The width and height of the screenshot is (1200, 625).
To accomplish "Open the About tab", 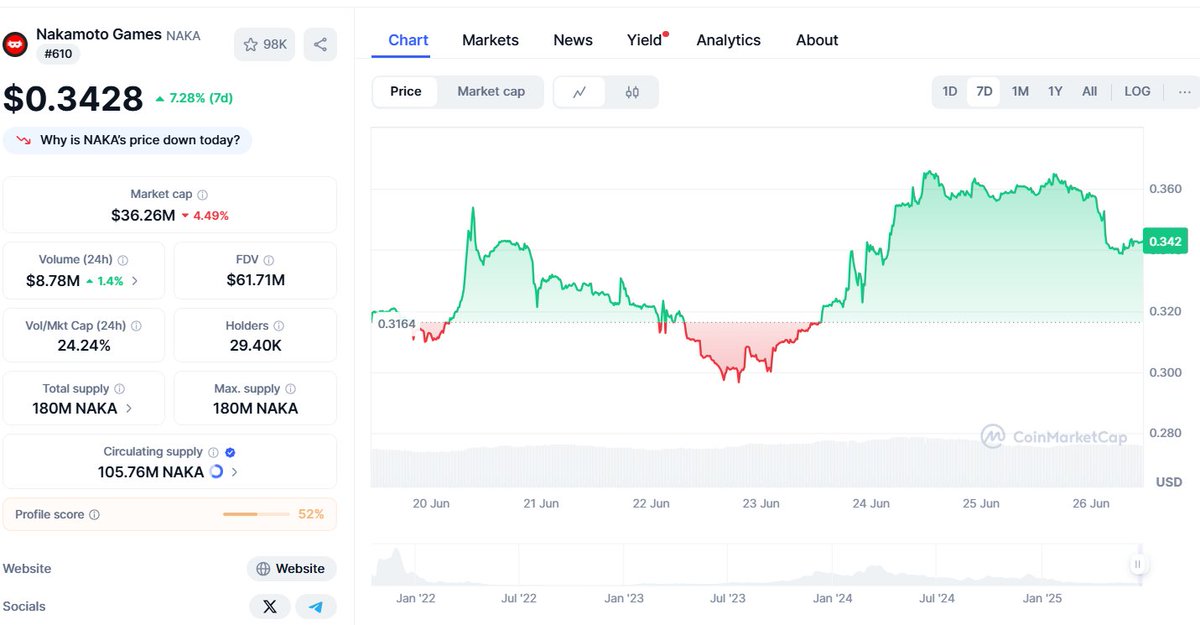I will point(817,40).
